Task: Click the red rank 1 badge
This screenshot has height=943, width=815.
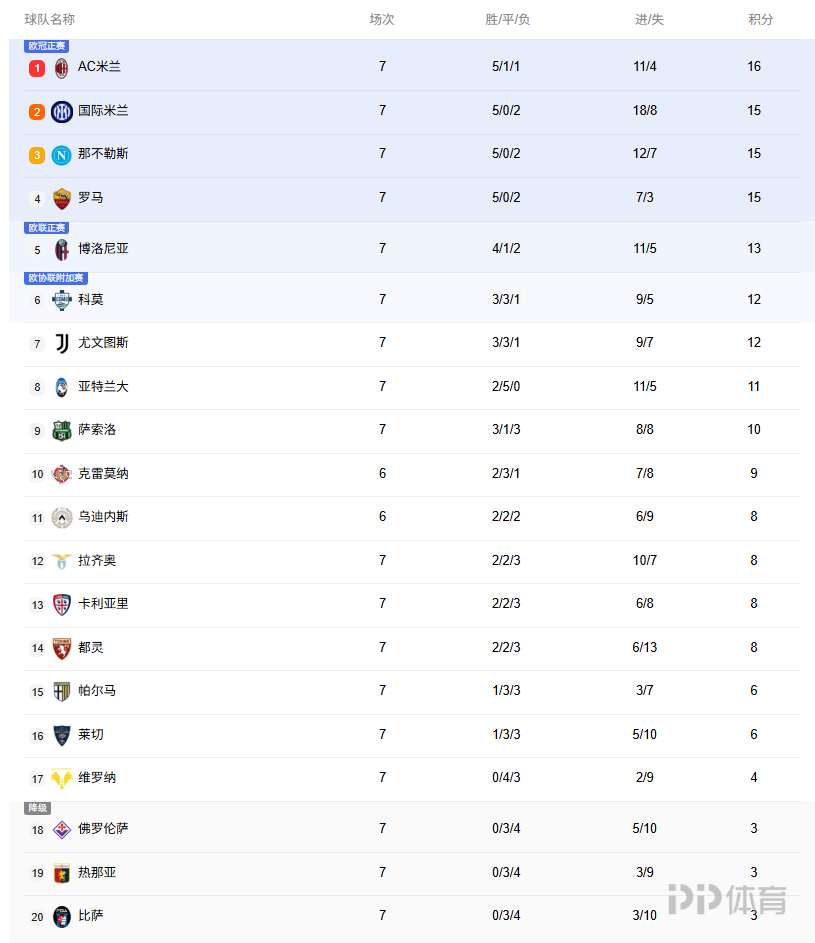Action: coord(37,68)
